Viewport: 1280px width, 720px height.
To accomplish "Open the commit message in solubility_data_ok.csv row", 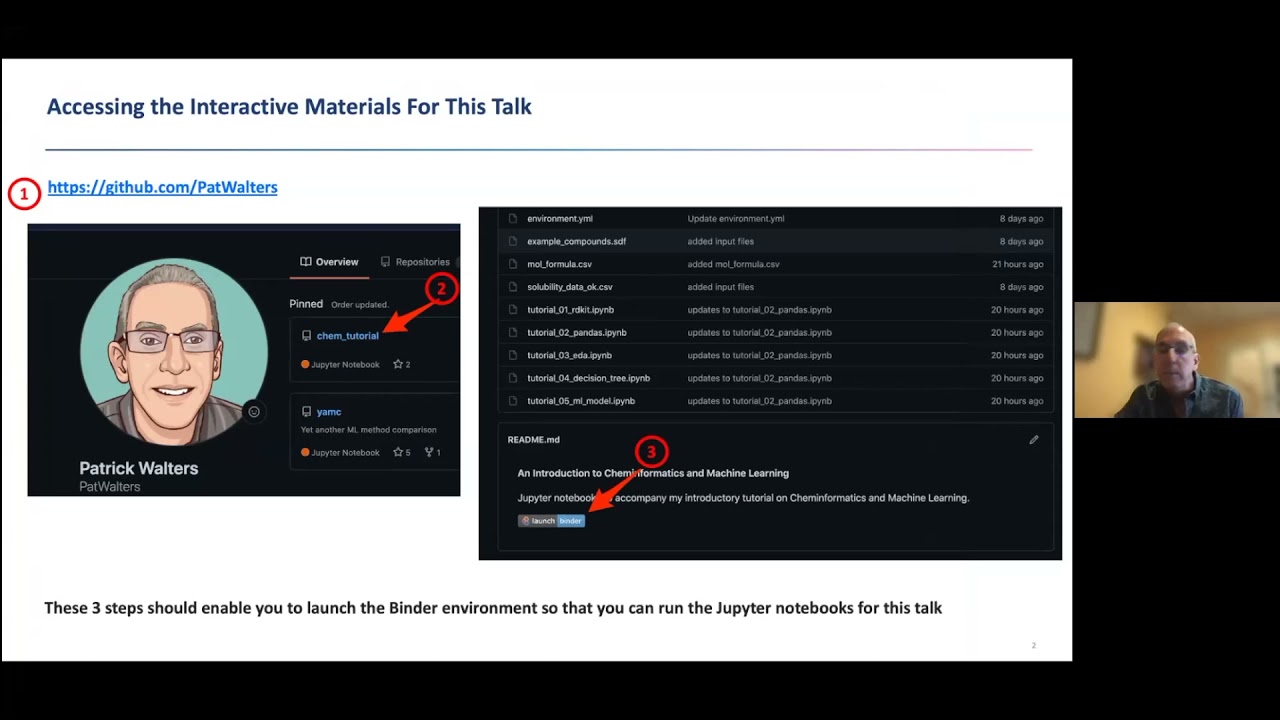I will click(721, 288).
